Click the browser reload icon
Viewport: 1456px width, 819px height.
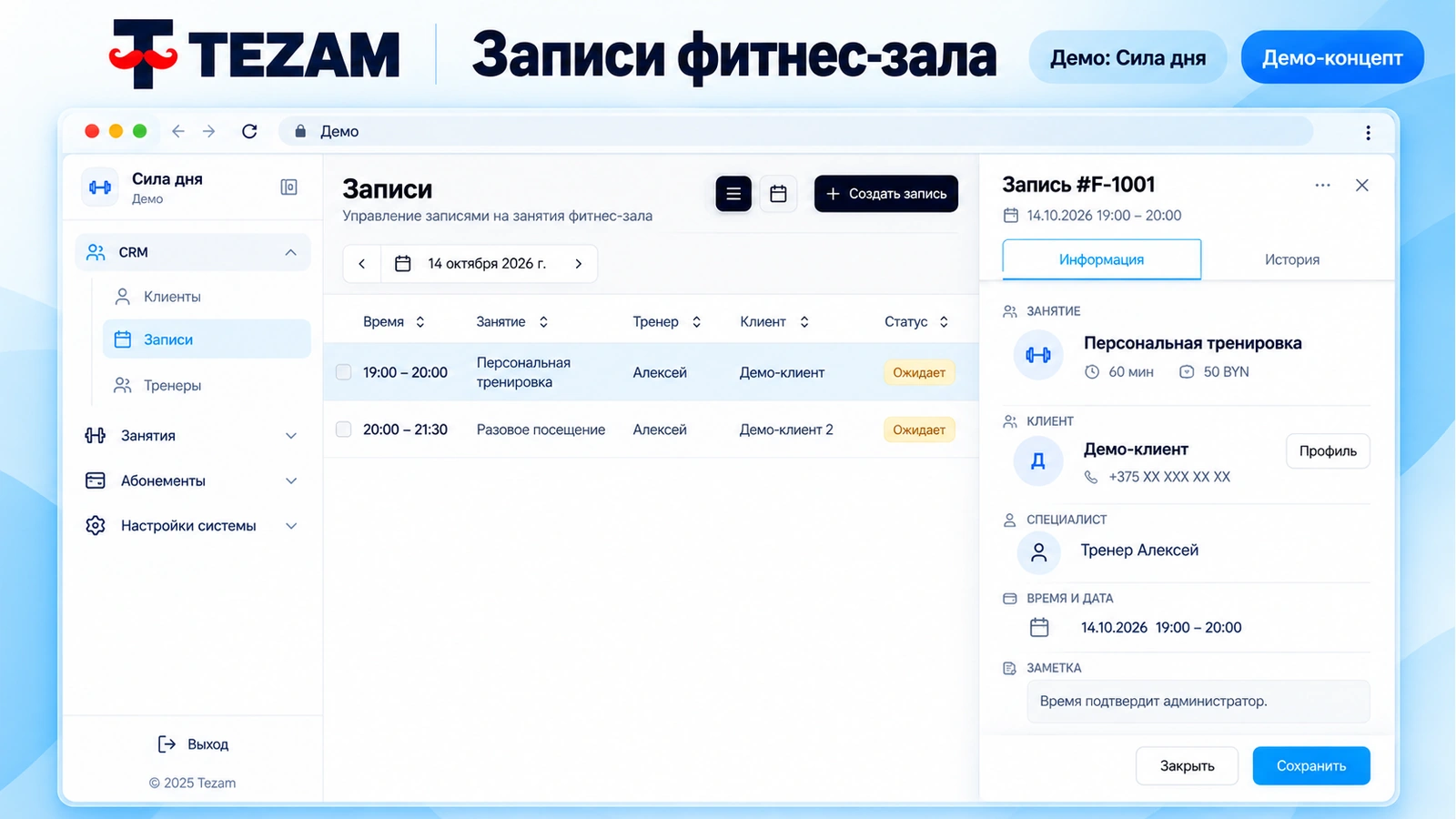(x=249, y=131)
